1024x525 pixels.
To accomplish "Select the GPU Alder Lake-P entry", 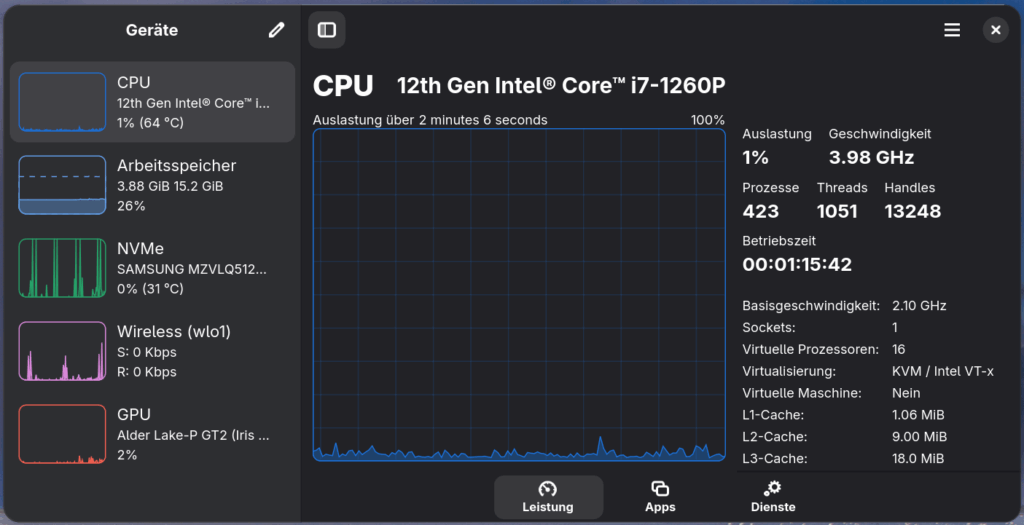I will [152, 434].
